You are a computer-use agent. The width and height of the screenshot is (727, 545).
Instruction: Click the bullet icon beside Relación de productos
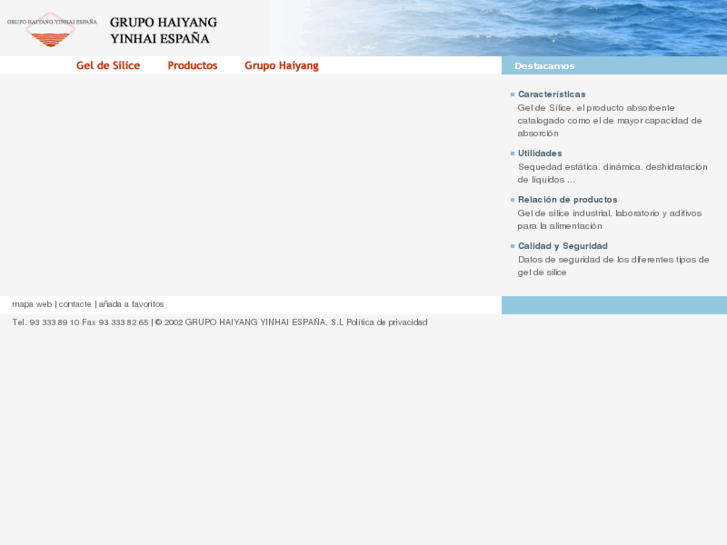512,200
